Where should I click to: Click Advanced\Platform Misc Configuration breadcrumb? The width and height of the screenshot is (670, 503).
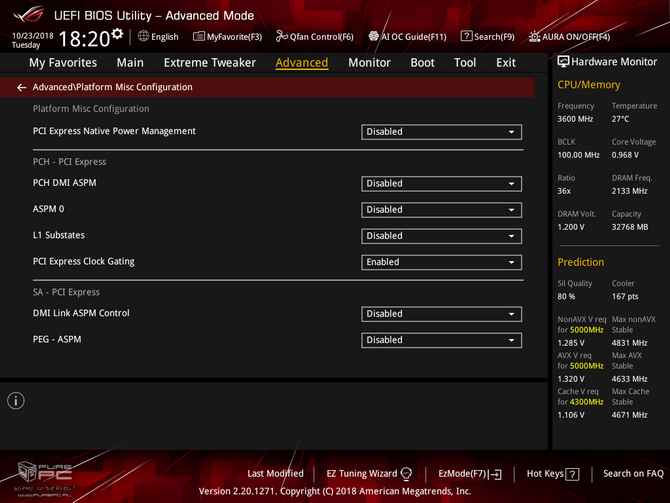(x=112, y=87)
